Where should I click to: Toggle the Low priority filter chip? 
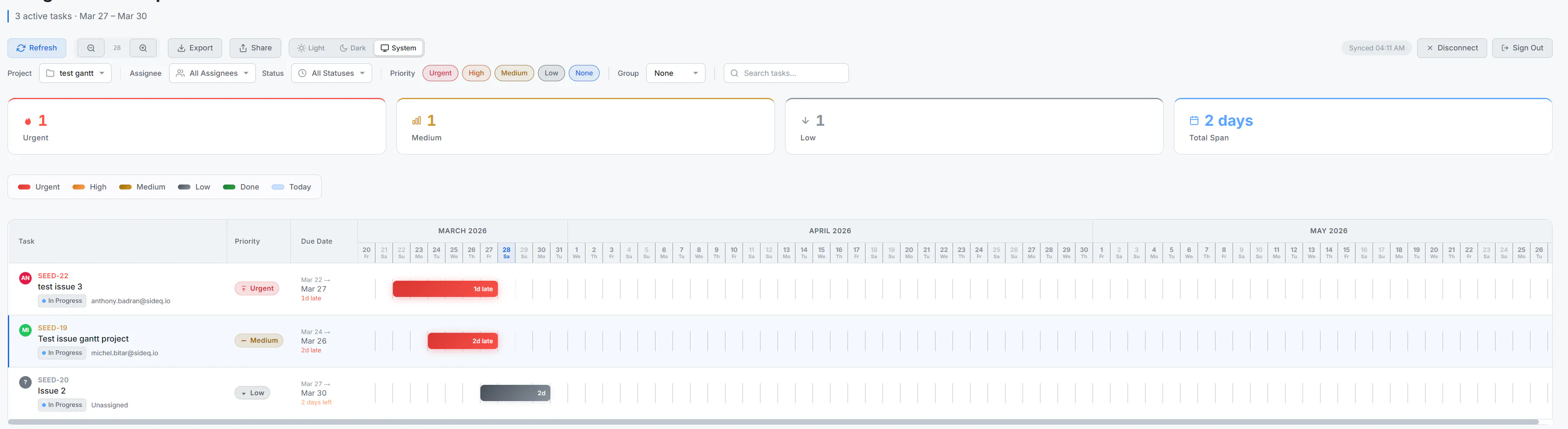tap(551, 73)
